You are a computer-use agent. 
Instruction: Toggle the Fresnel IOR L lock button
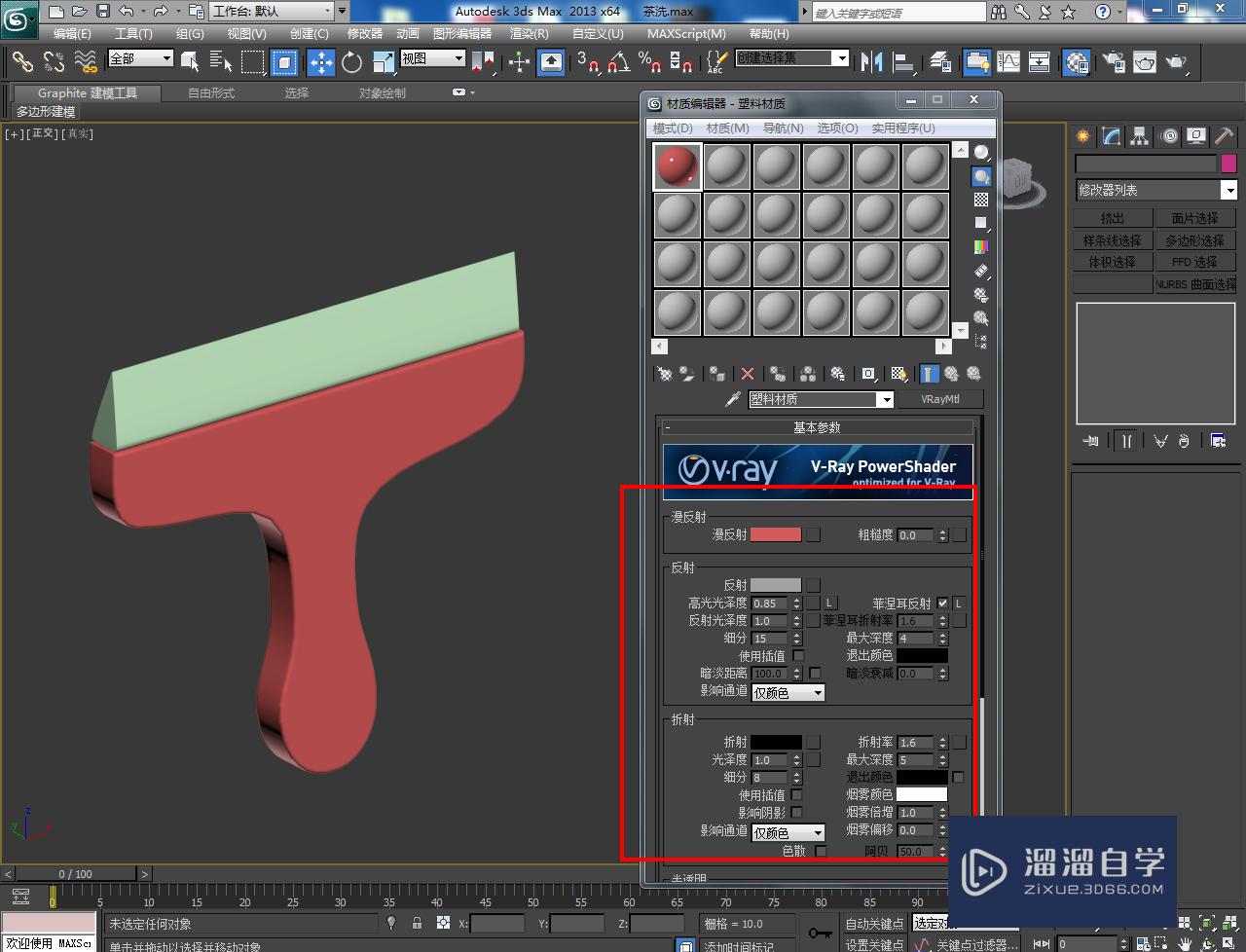tap(958, 604)
